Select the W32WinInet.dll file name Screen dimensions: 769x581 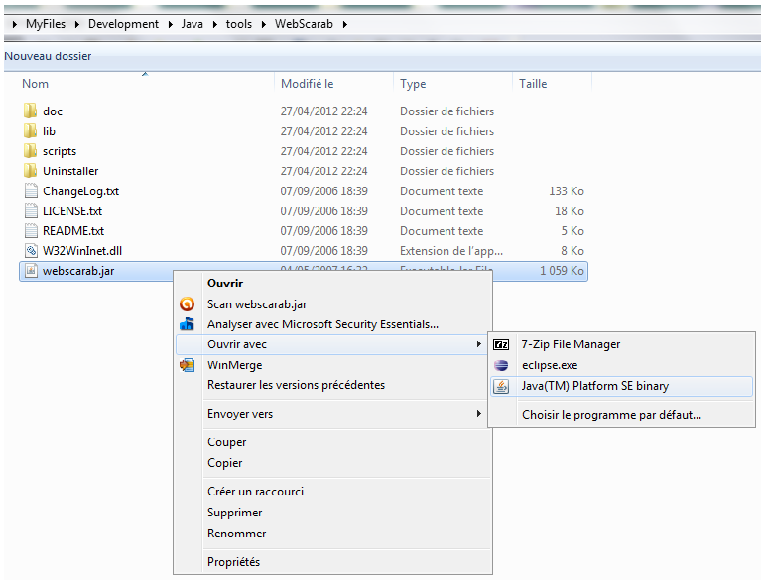click(82, 251)
